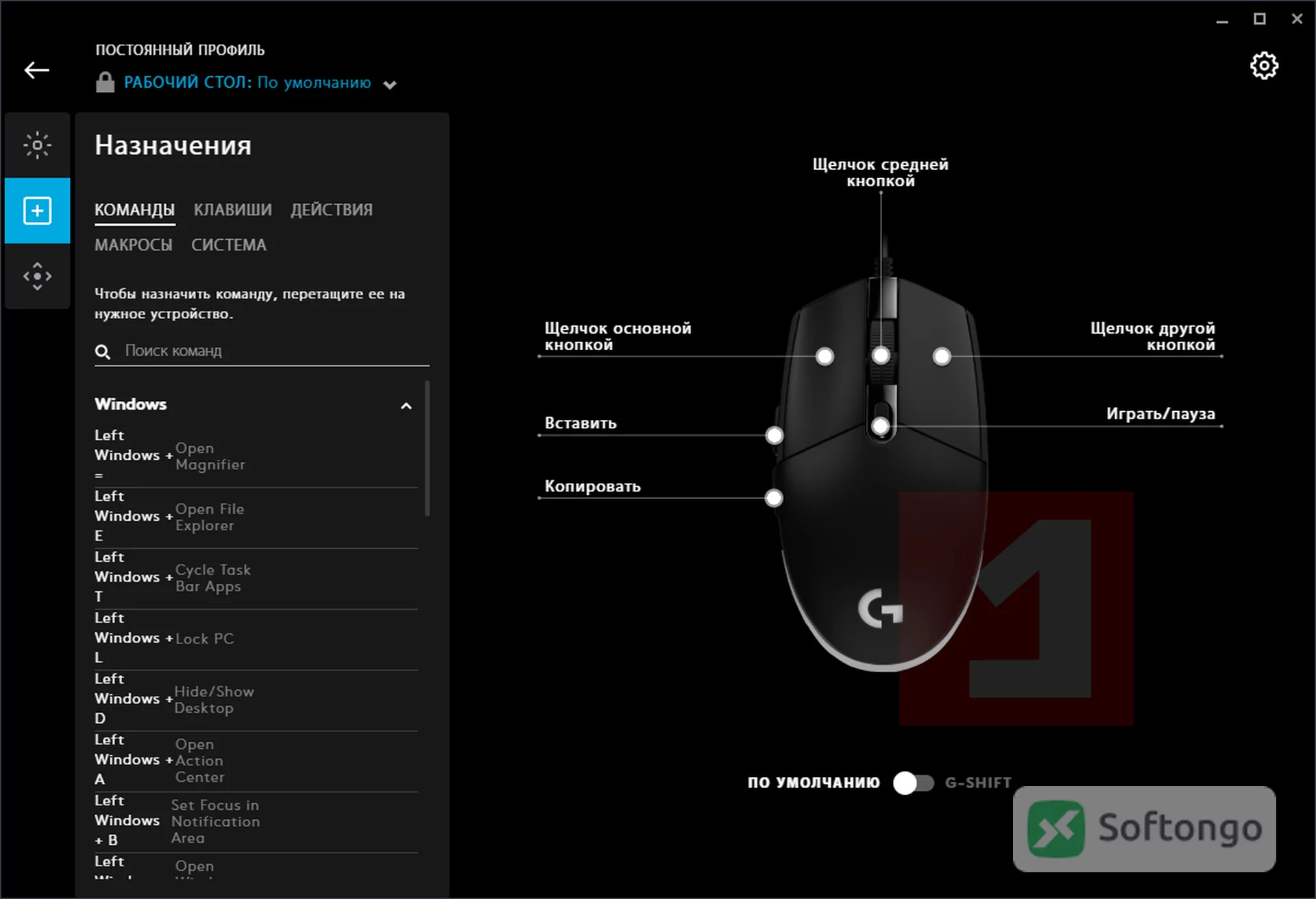The image size is (1316, 899).
Task: Select the Open Magnifier command
Action: pyautogui.click(x=256, y=456)
